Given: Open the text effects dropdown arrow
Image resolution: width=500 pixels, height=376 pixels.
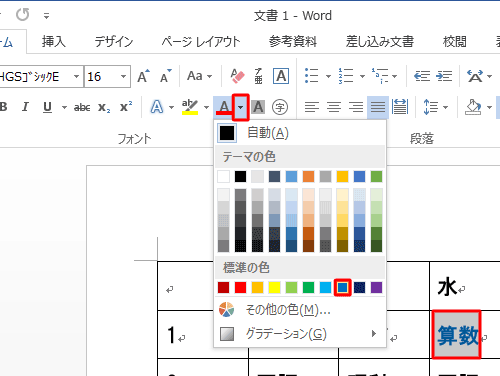Looking at the screenshot, I should tap(171, 107).
